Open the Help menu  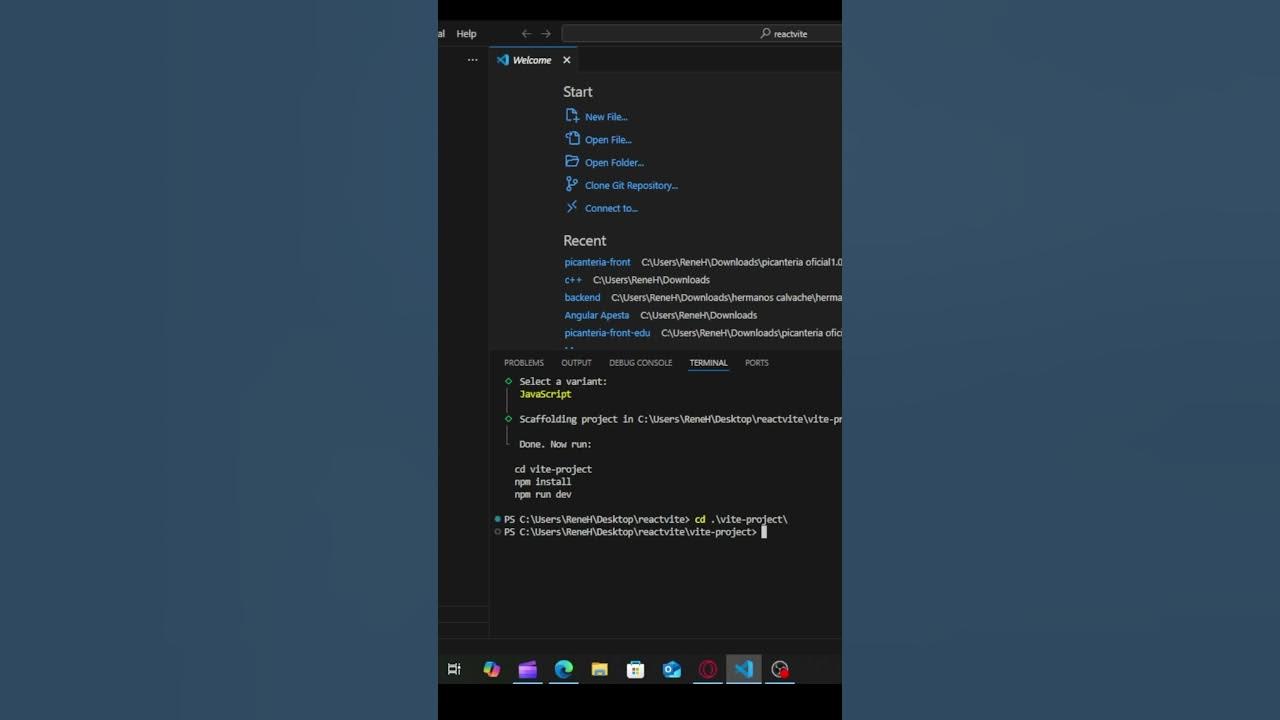click(466, 34)
